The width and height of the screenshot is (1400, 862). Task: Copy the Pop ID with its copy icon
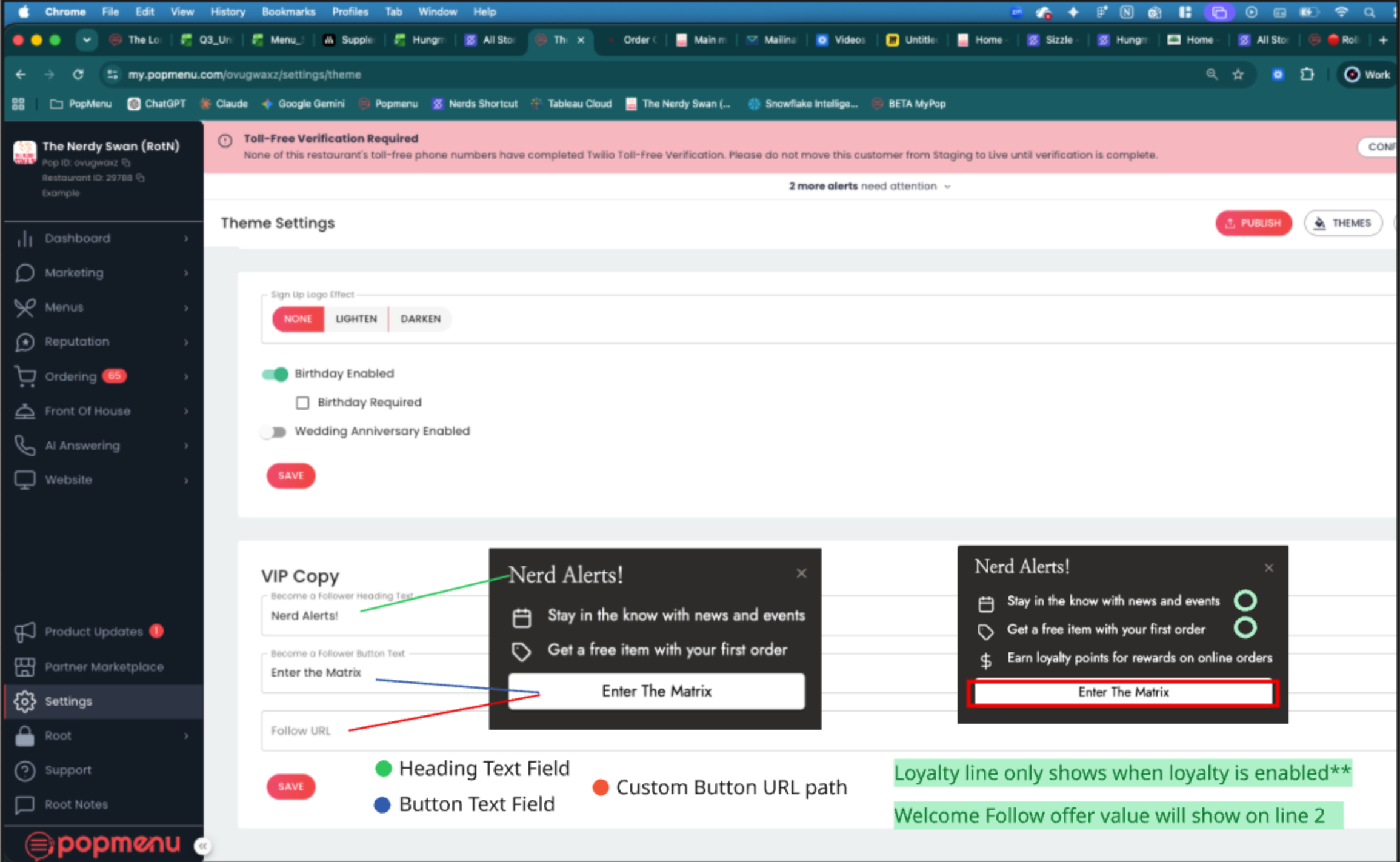coord(126,162)
